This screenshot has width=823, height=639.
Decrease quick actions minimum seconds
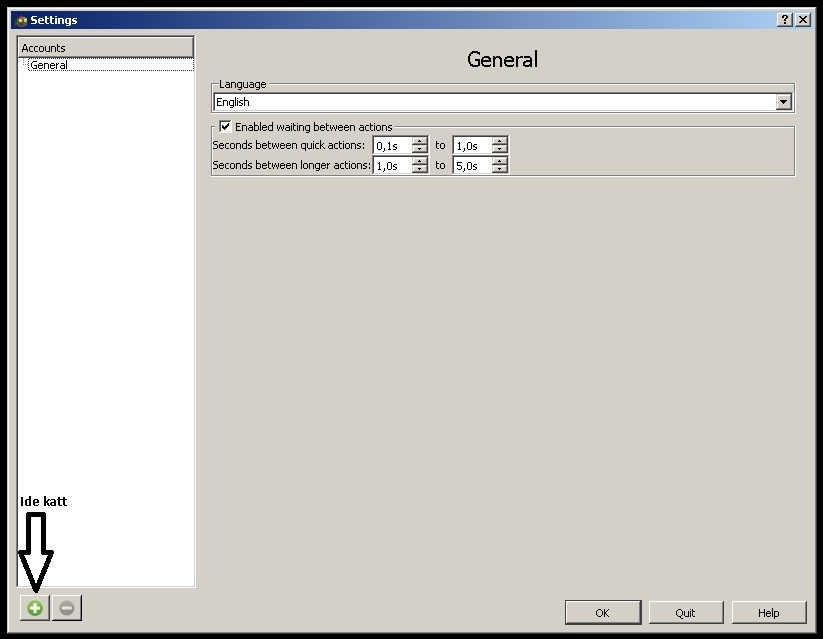tap(419, 150)
